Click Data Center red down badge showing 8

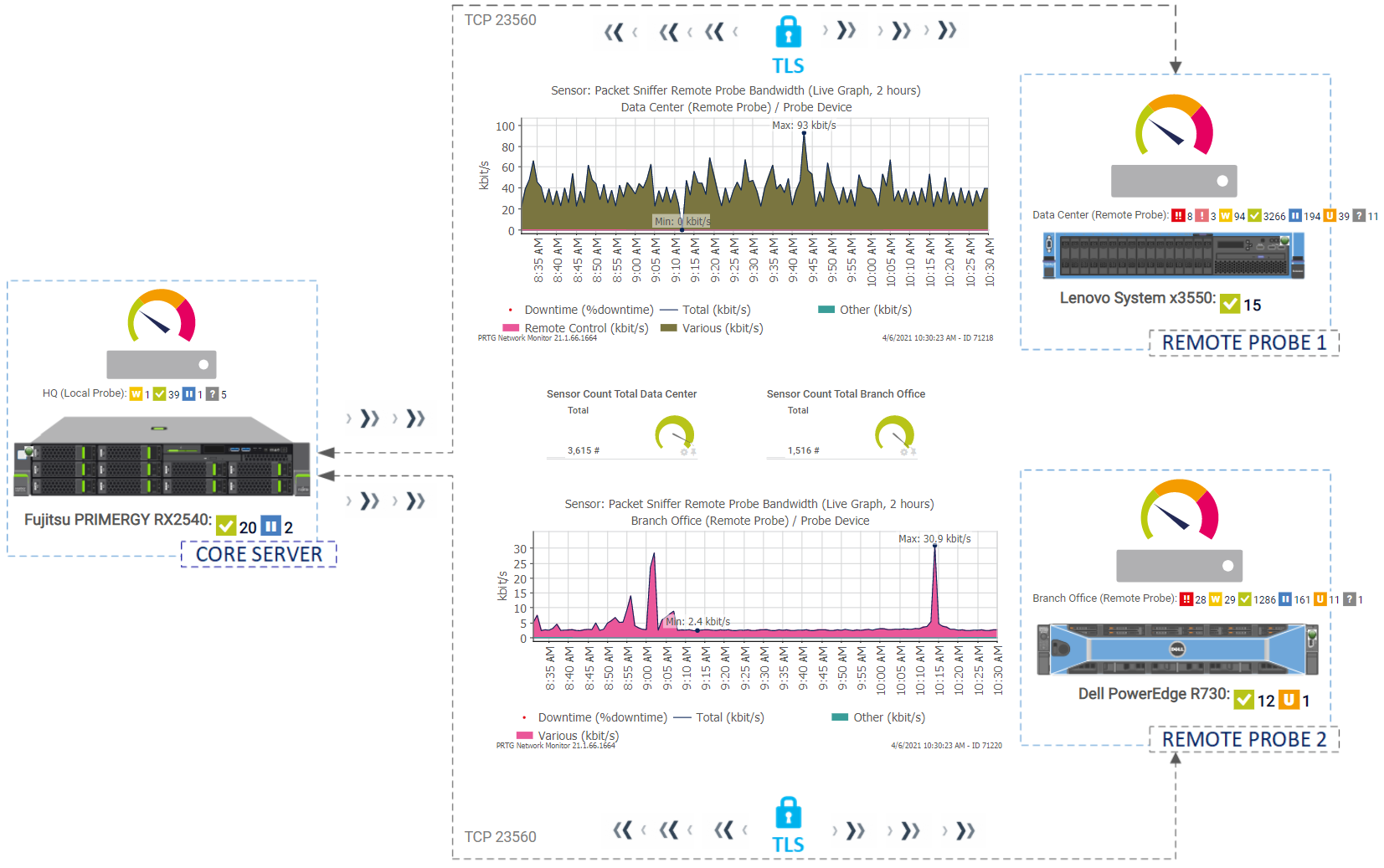click(1178, 216)
